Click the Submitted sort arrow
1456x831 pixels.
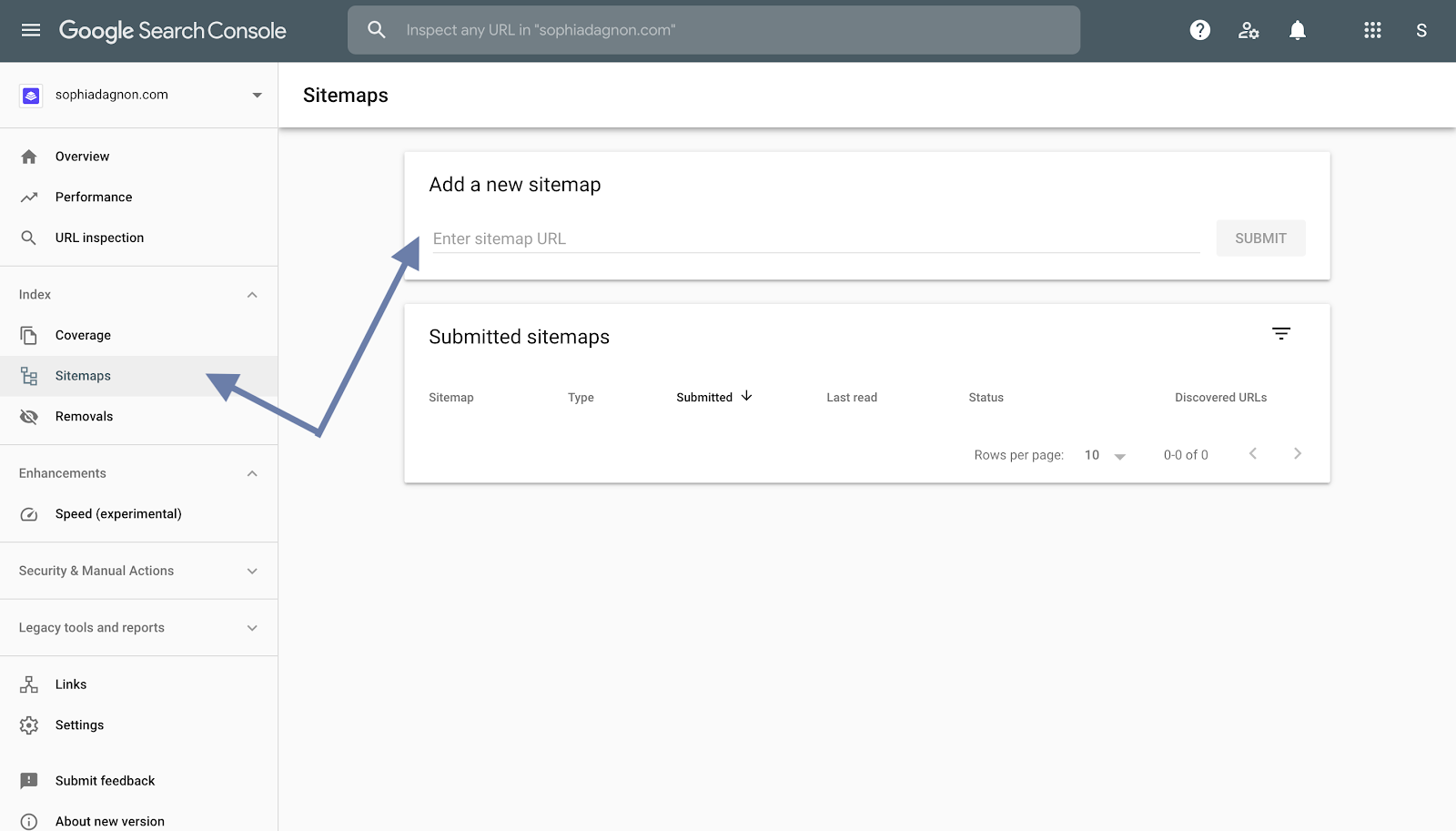tap(746, 396)
